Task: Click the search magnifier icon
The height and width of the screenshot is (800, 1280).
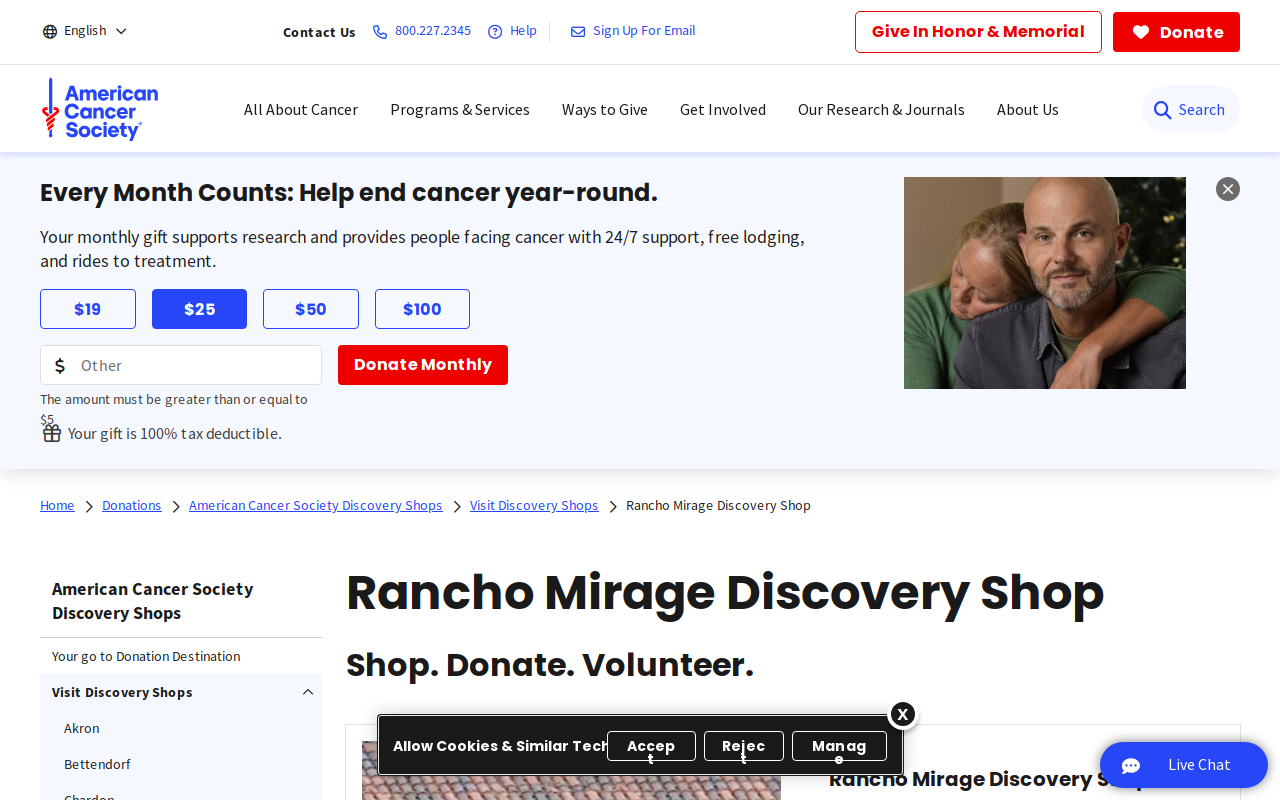Action: click(1162, 110)
